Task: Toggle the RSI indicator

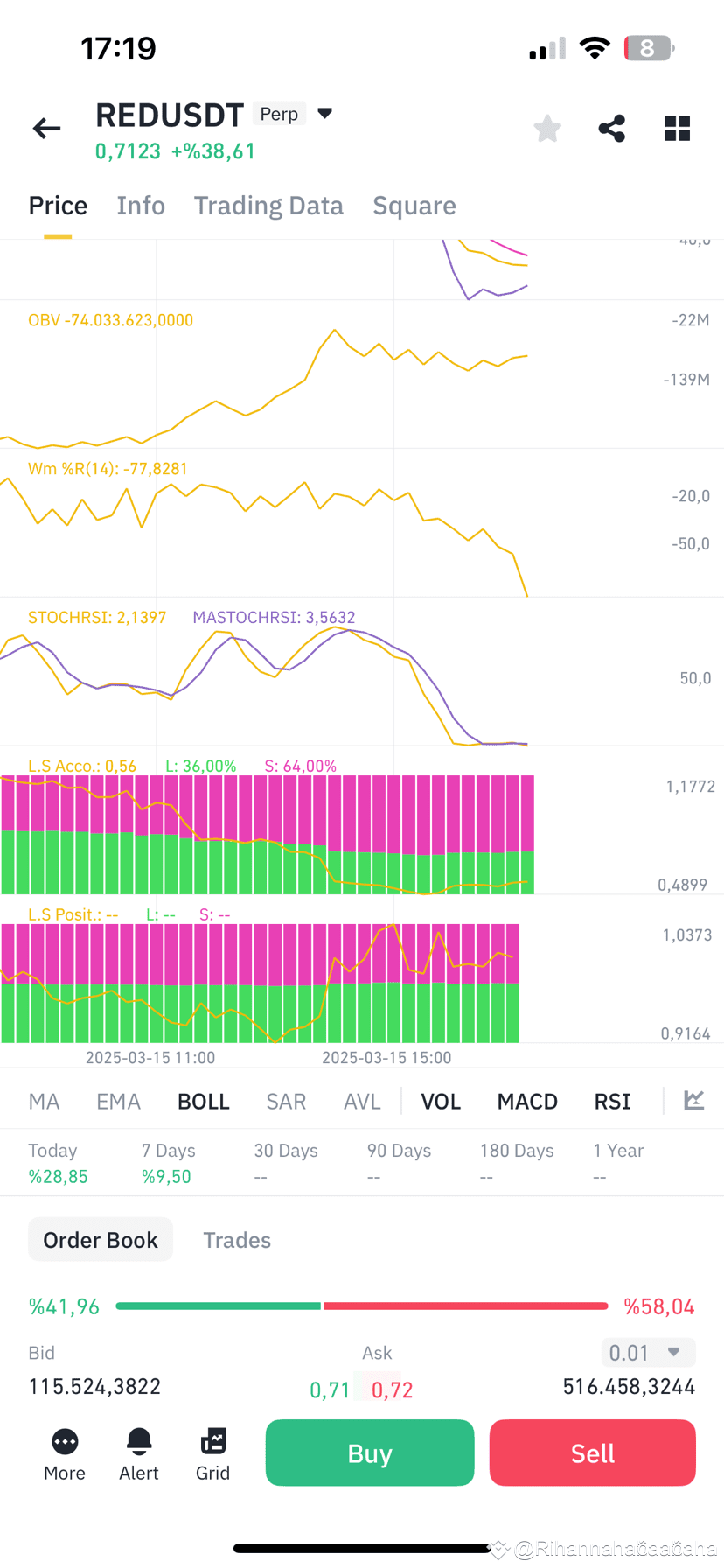Action: click(x=612, y=1102)
